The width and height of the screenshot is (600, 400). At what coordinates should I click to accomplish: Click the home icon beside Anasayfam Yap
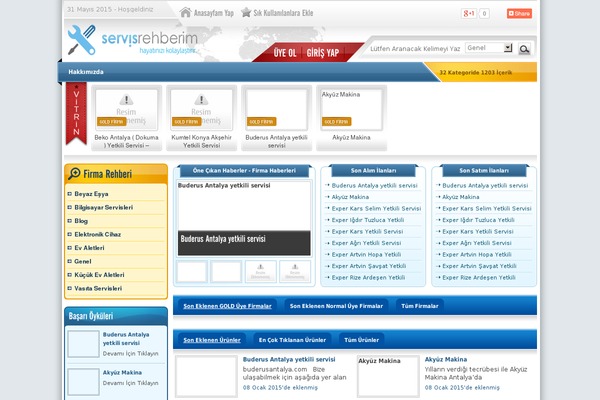tap(186, 13)
